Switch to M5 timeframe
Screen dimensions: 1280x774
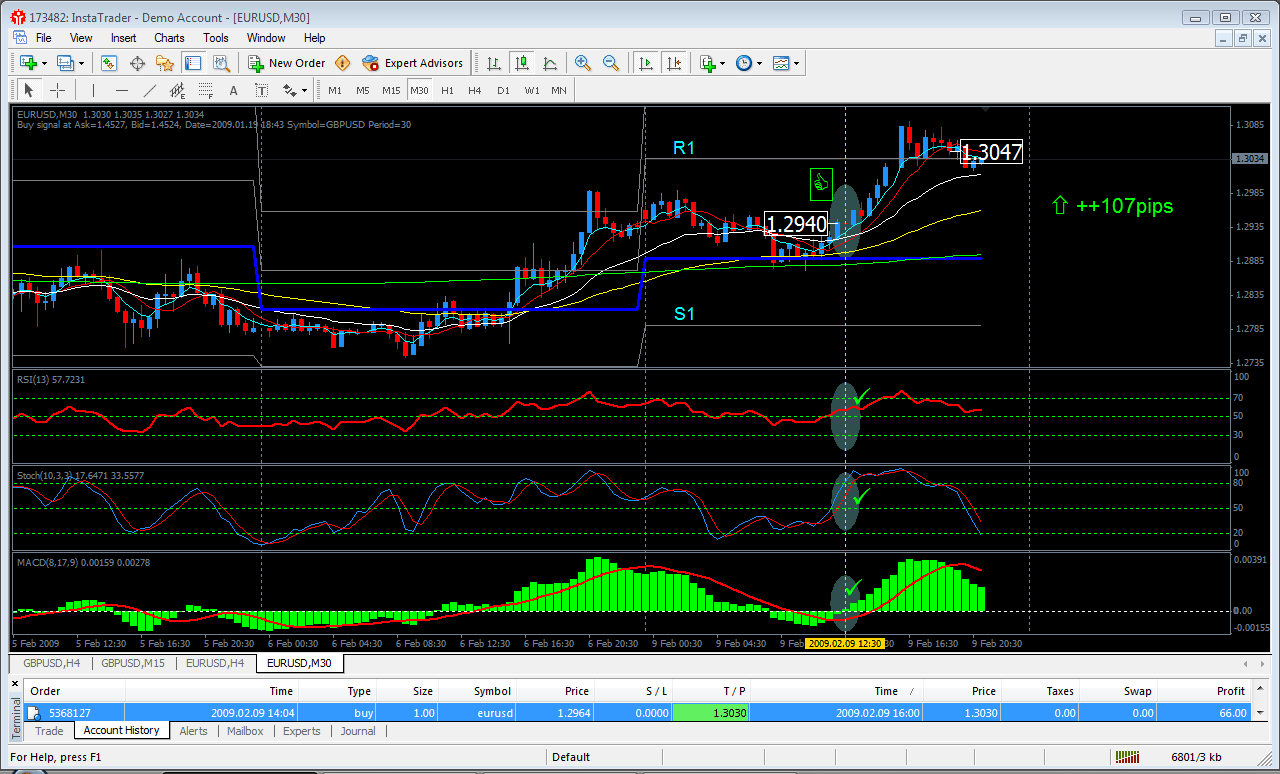click(363, 90)
